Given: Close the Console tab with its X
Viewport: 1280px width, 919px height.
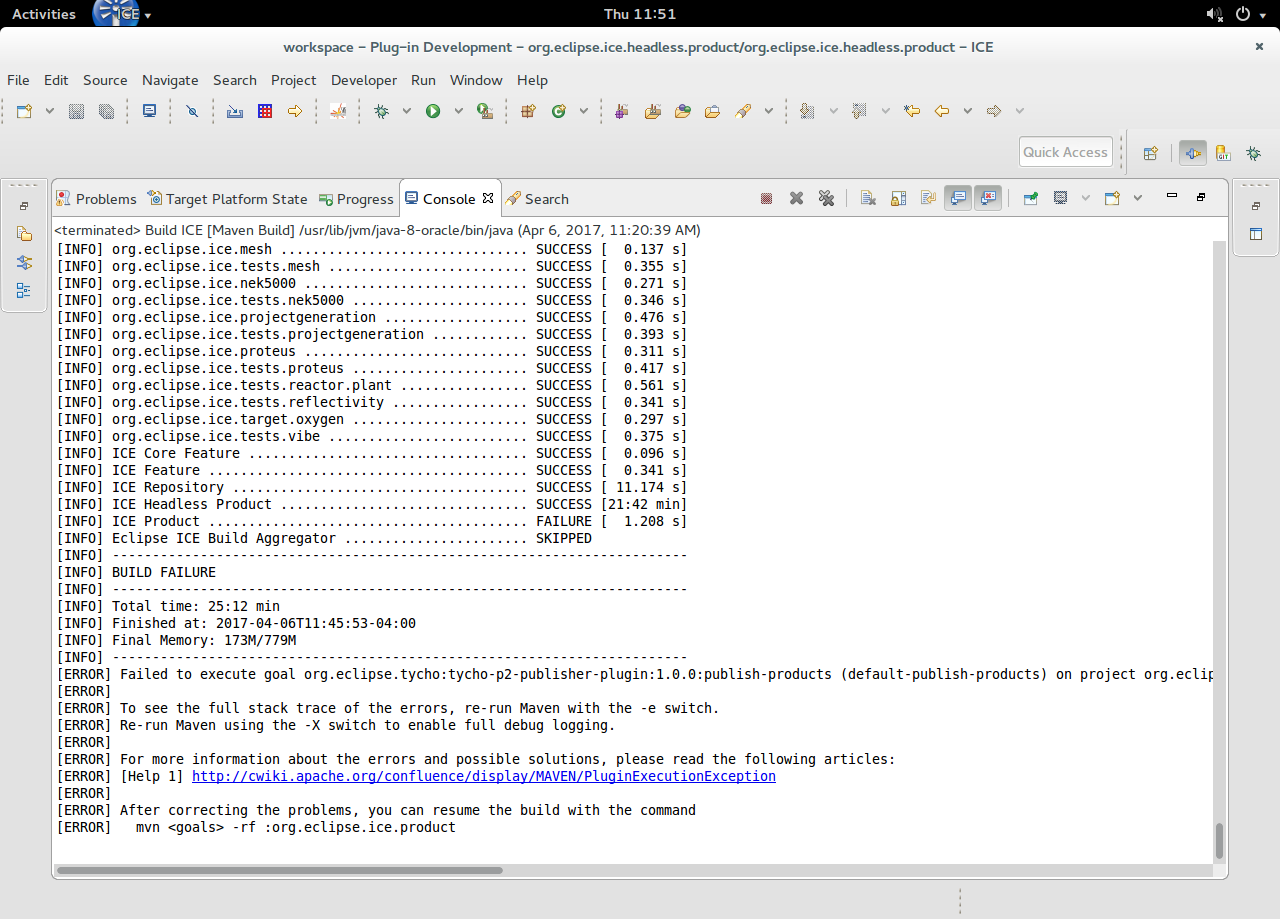Looking at the screenshot, I should [488, 198].
